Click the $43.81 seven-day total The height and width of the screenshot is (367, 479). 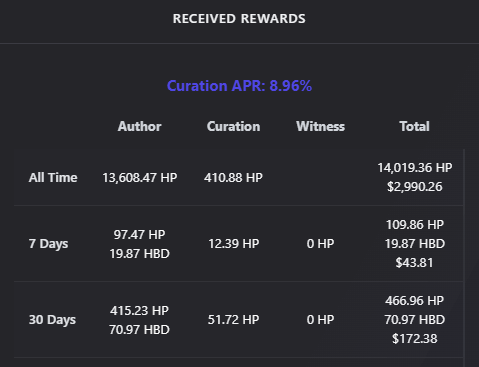pyautogui.click(x=415, y=263)
